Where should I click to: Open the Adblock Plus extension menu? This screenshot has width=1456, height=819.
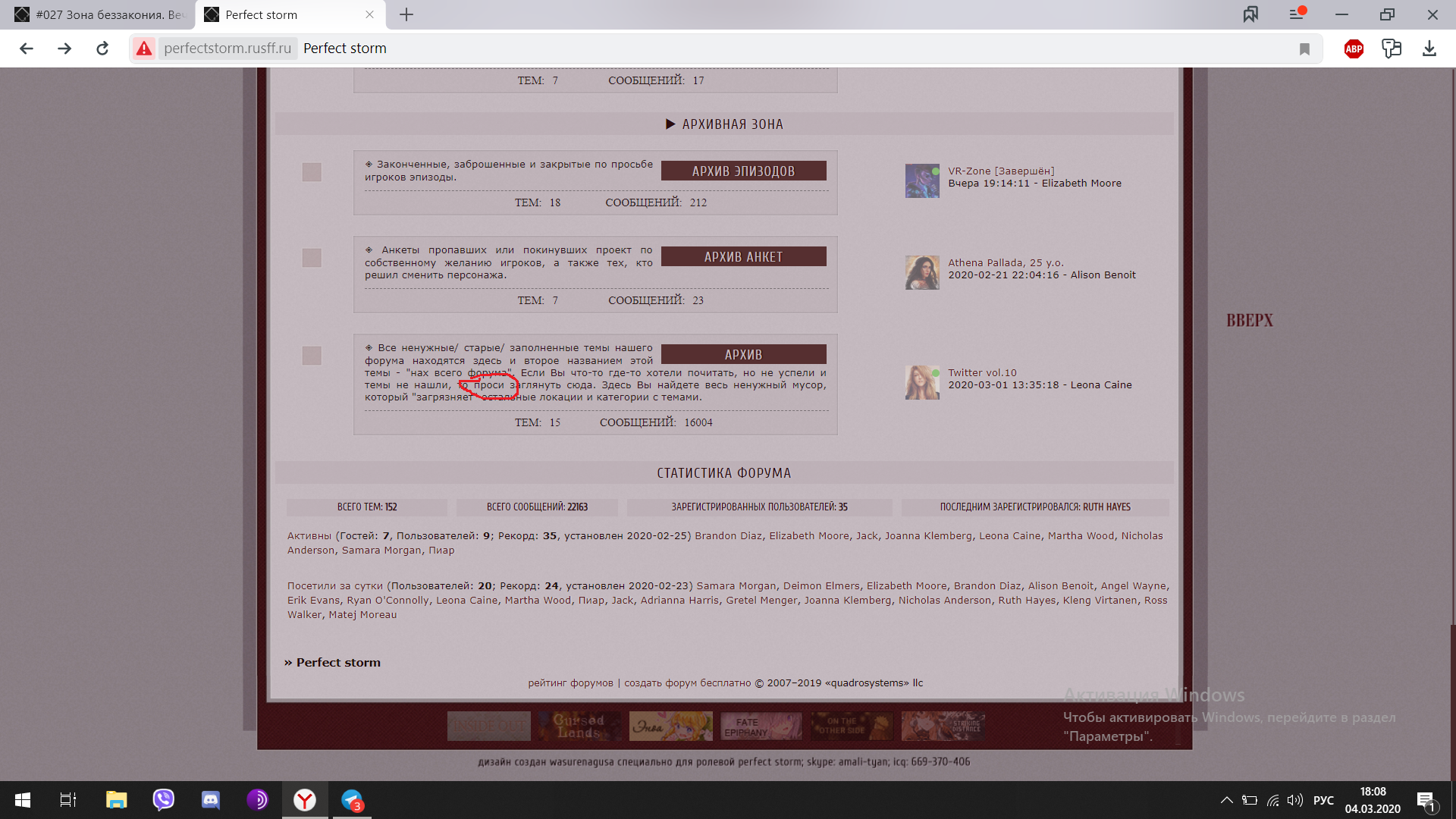click(x=1354, y=48)
